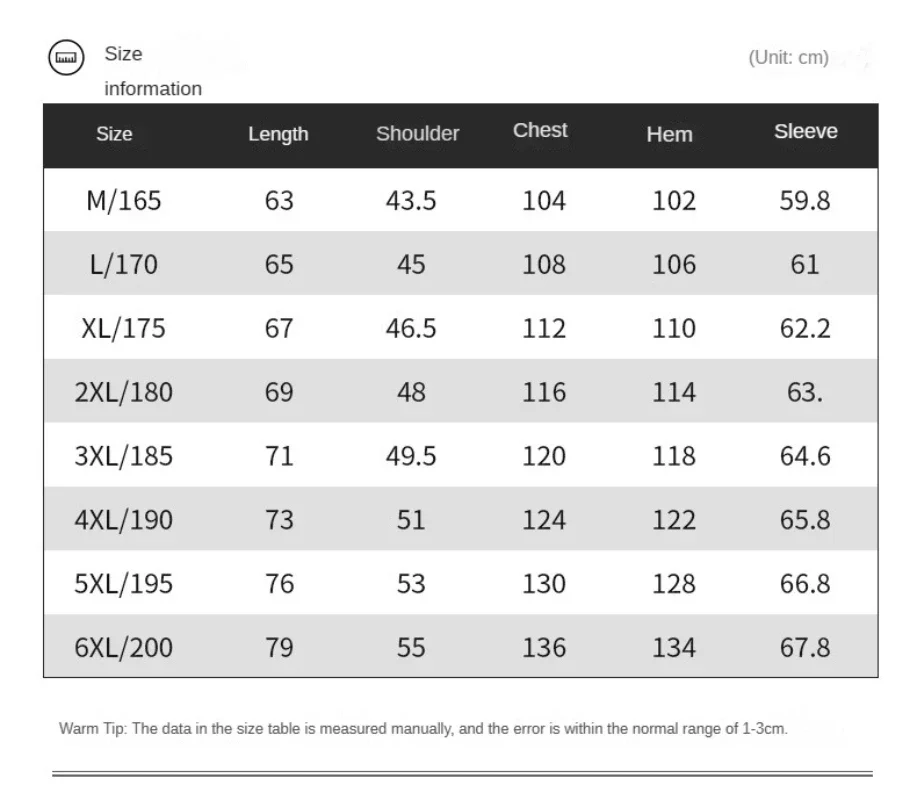This screenshot has width=917, height=800.
Task: Click the 67.8 sleeve value for 6XL/200
Action: (x=805, y=648)
